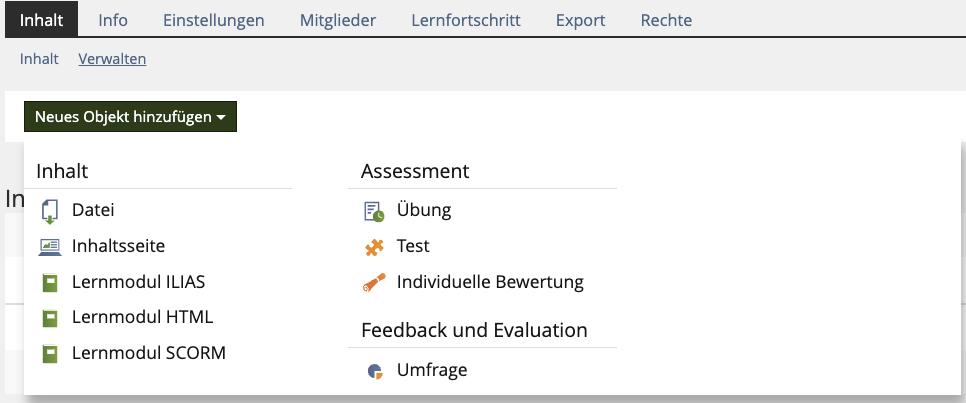The image size is (966, 403).
Task: Click the green Lernmodul ILIAS book icon
Action: tap(49, 283)
